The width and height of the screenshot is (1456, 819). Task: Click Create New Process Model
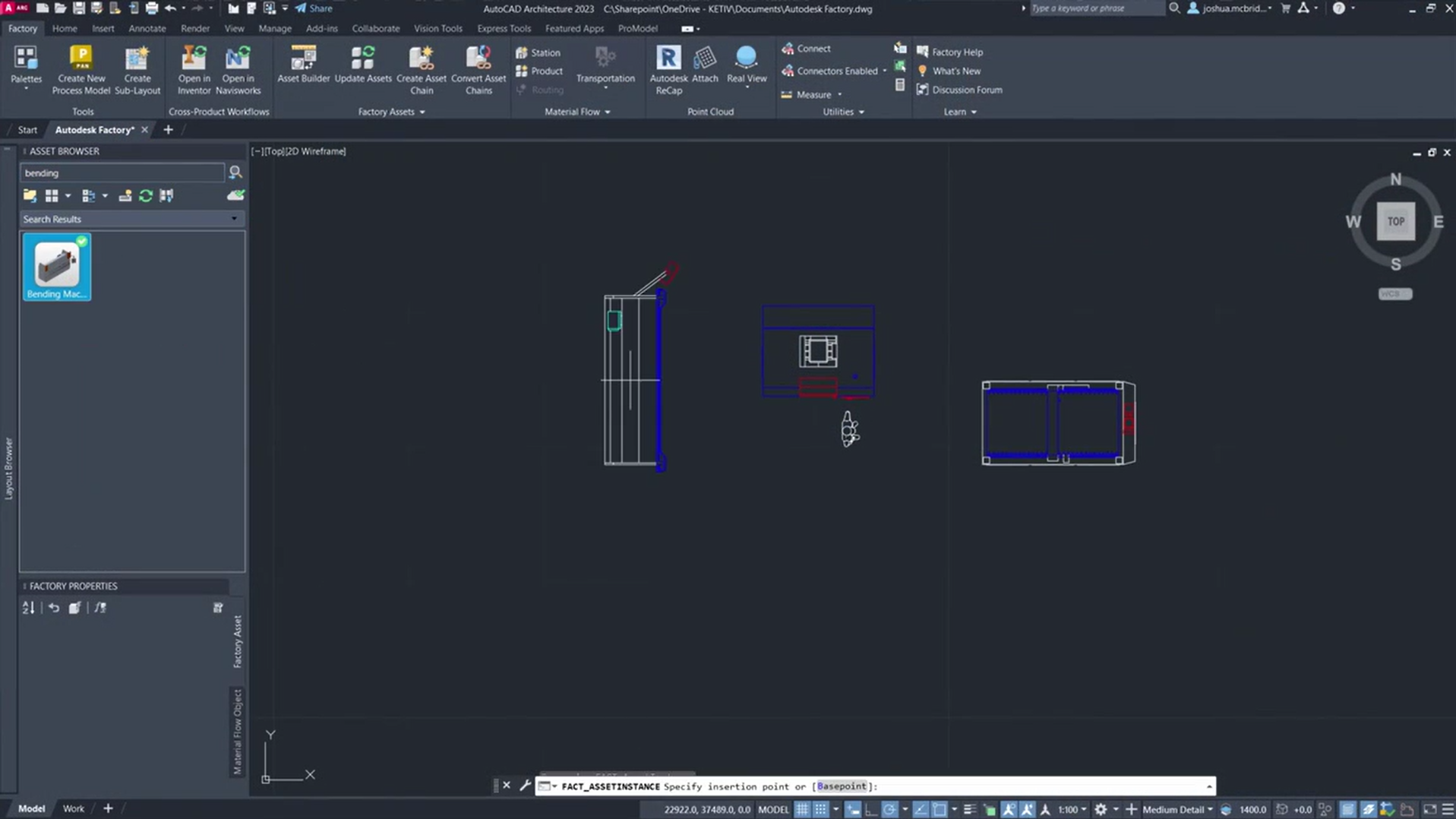point(81,70)
